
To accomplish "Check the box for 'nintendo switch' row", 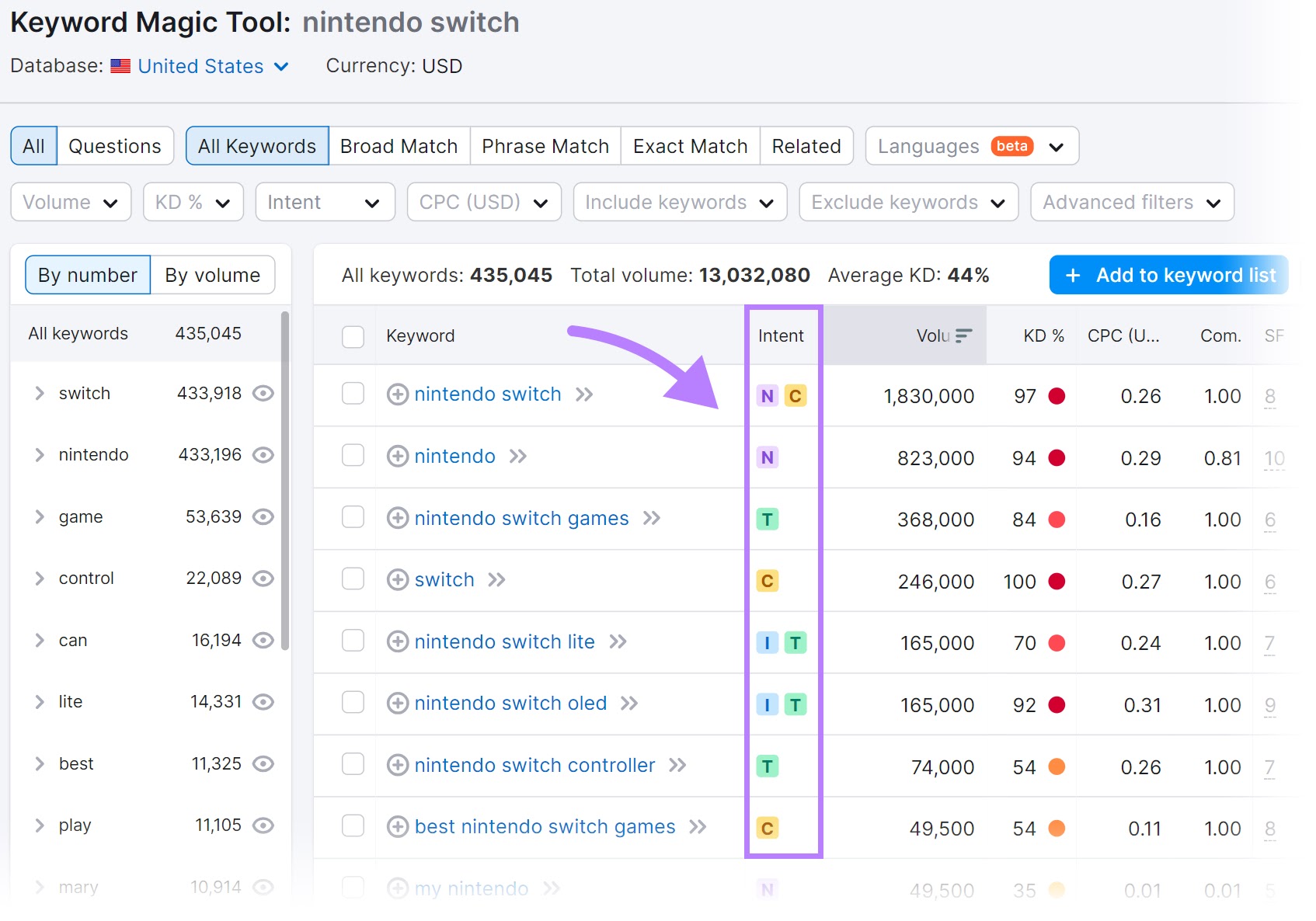I will click(x=353, y=394).
